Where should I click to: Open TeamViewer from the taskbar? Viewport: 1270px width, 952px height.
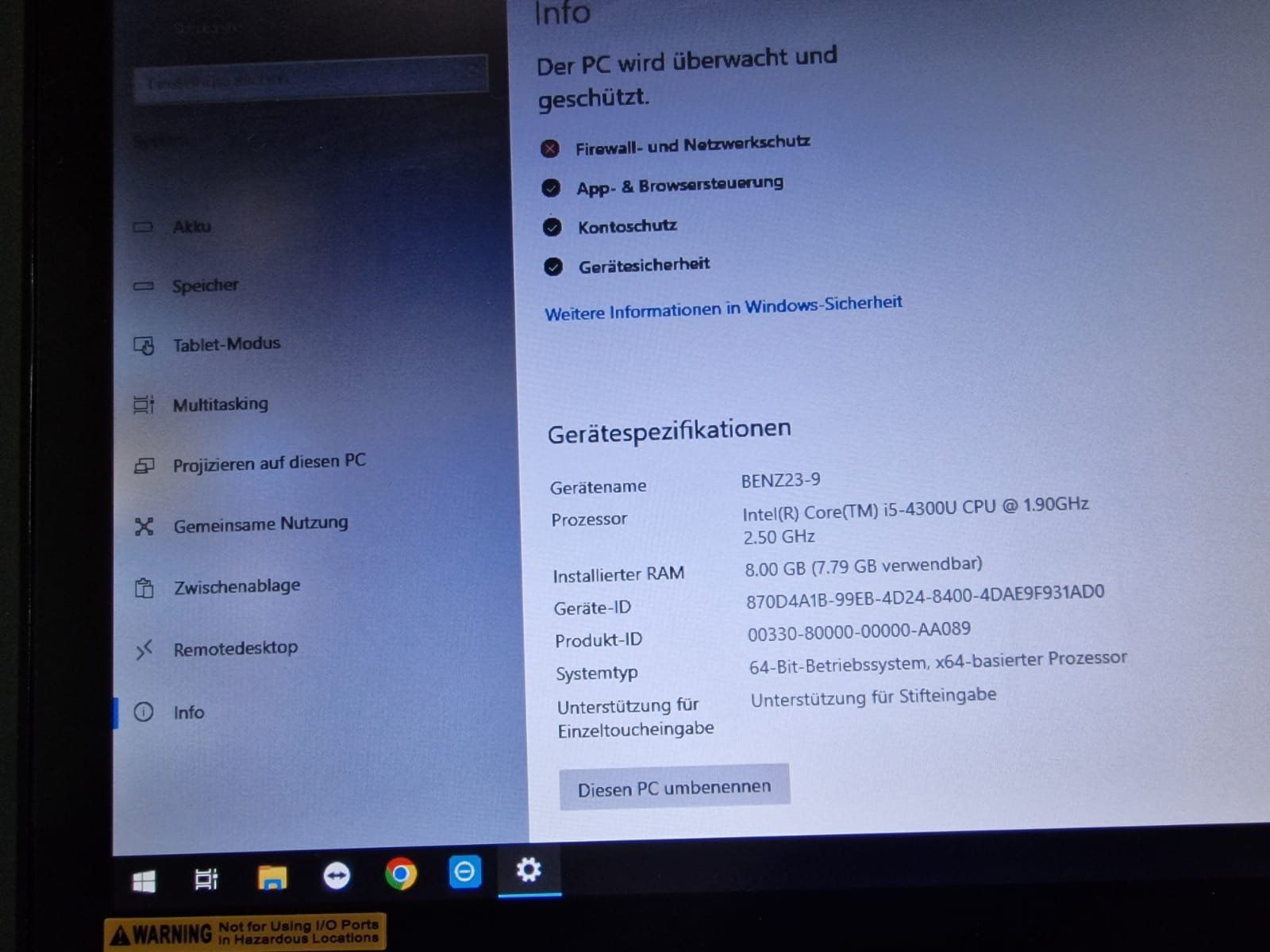tap(337, 876)
